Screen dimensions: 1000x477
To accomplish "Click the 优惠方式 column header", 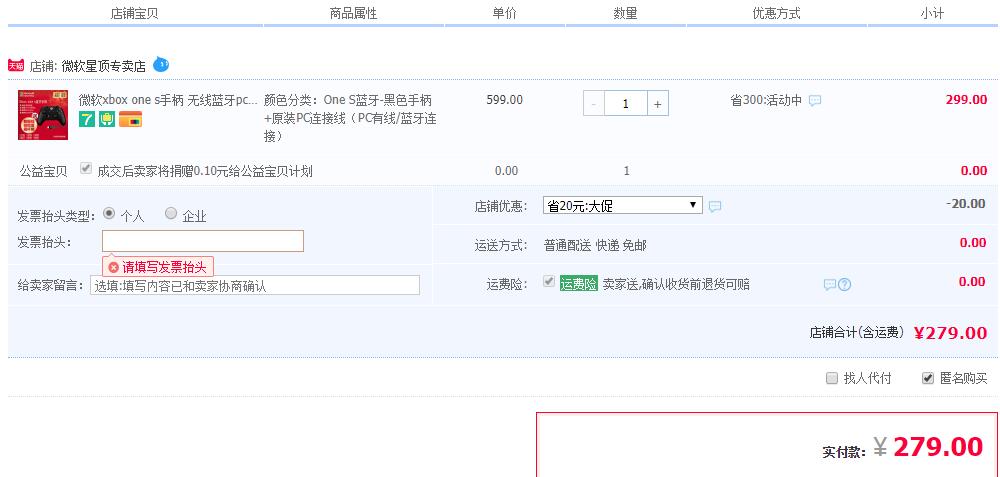I will point(776,13).
